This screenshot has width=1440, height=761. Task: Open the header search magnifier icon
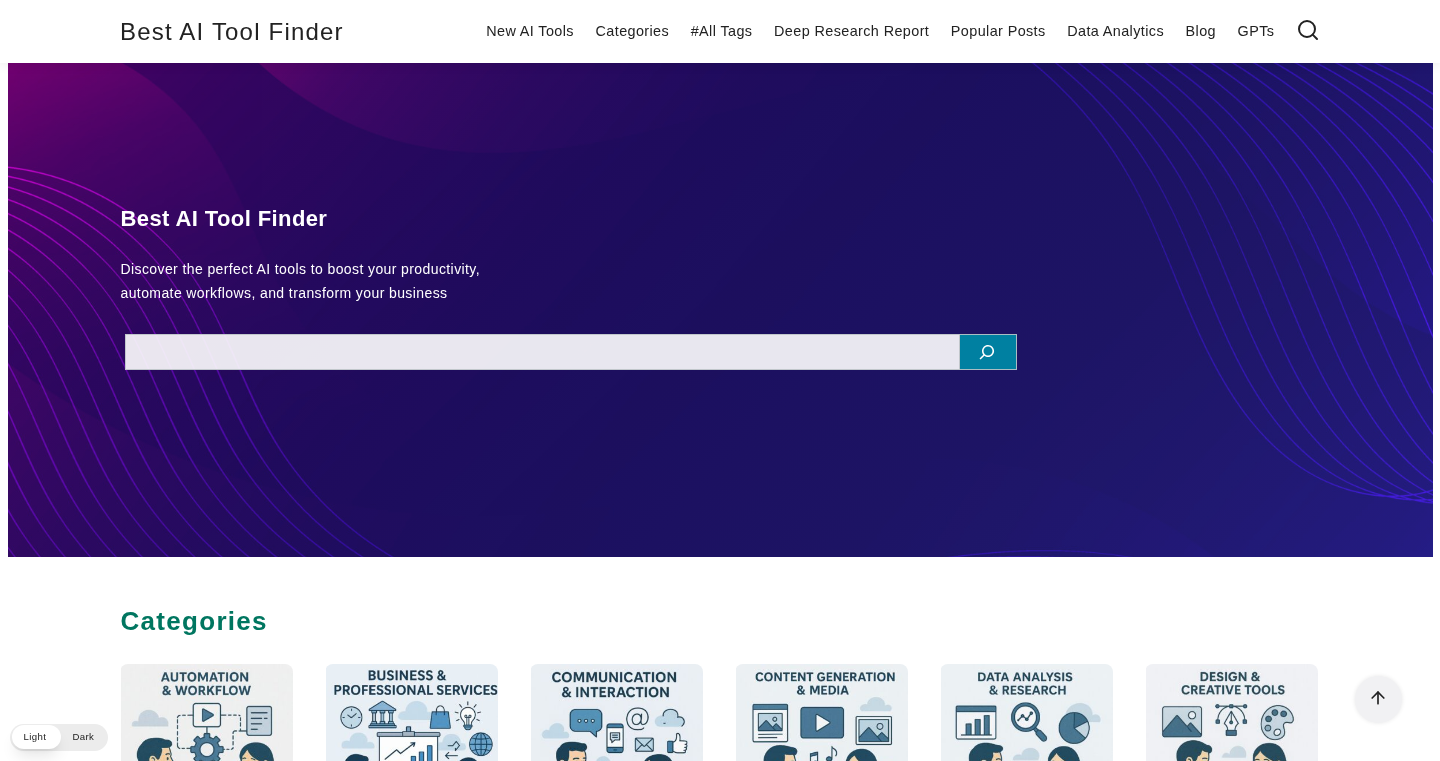tap(1308, 30)
